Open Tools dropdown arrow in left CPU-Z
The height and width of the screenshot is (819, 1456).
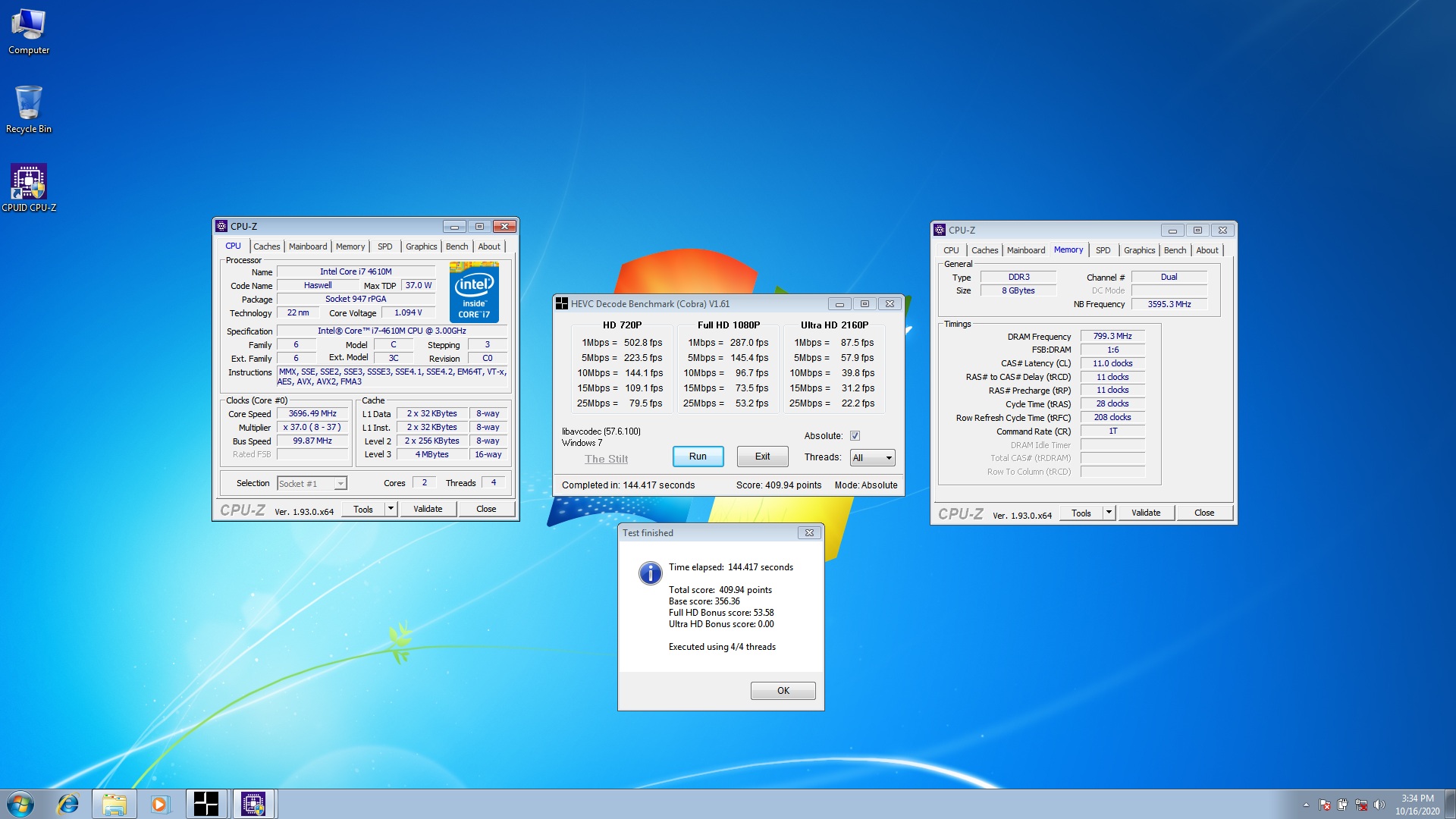pyautogui.click(x=391, y=509)
